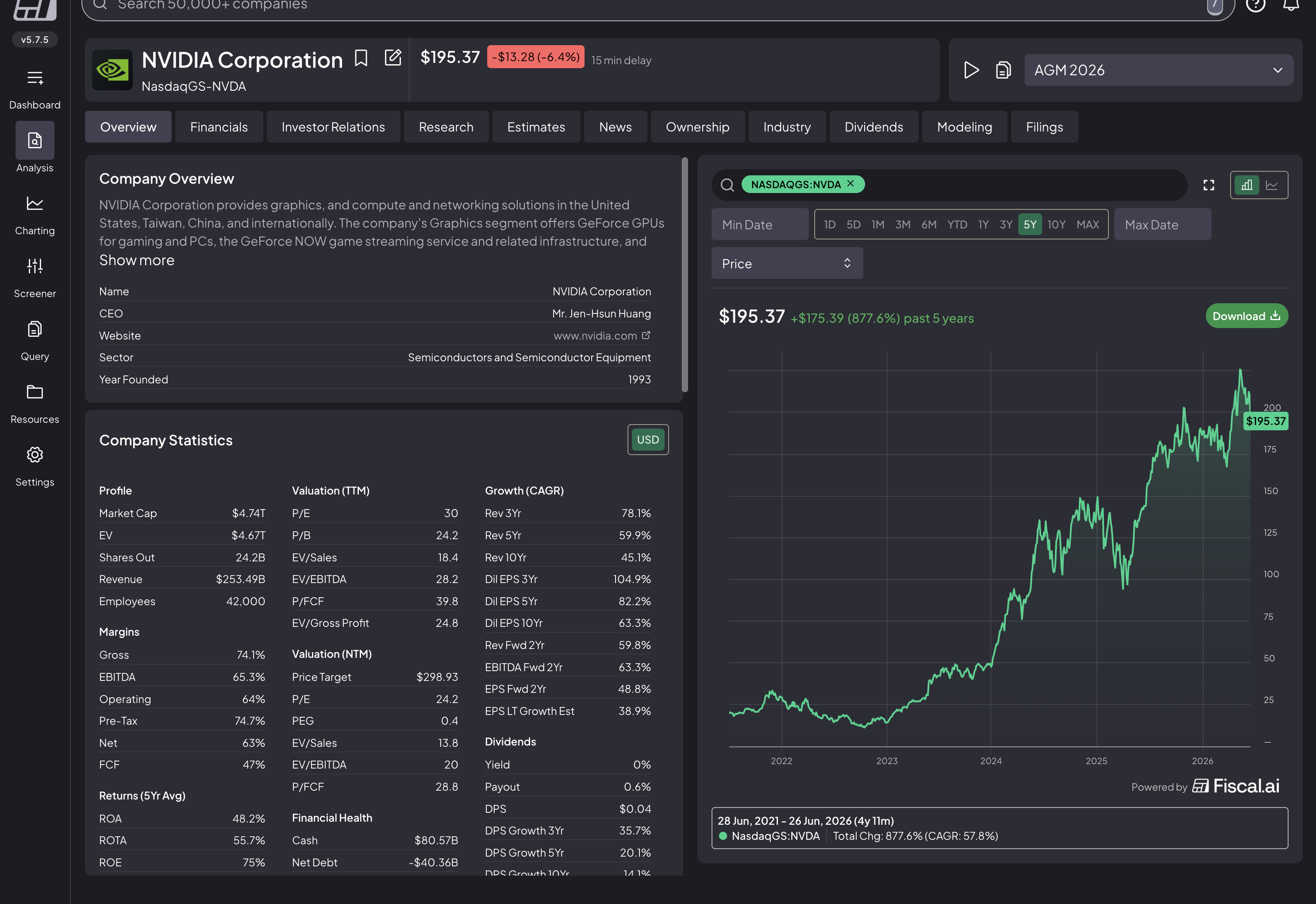Open the News tab

(616, 127)
